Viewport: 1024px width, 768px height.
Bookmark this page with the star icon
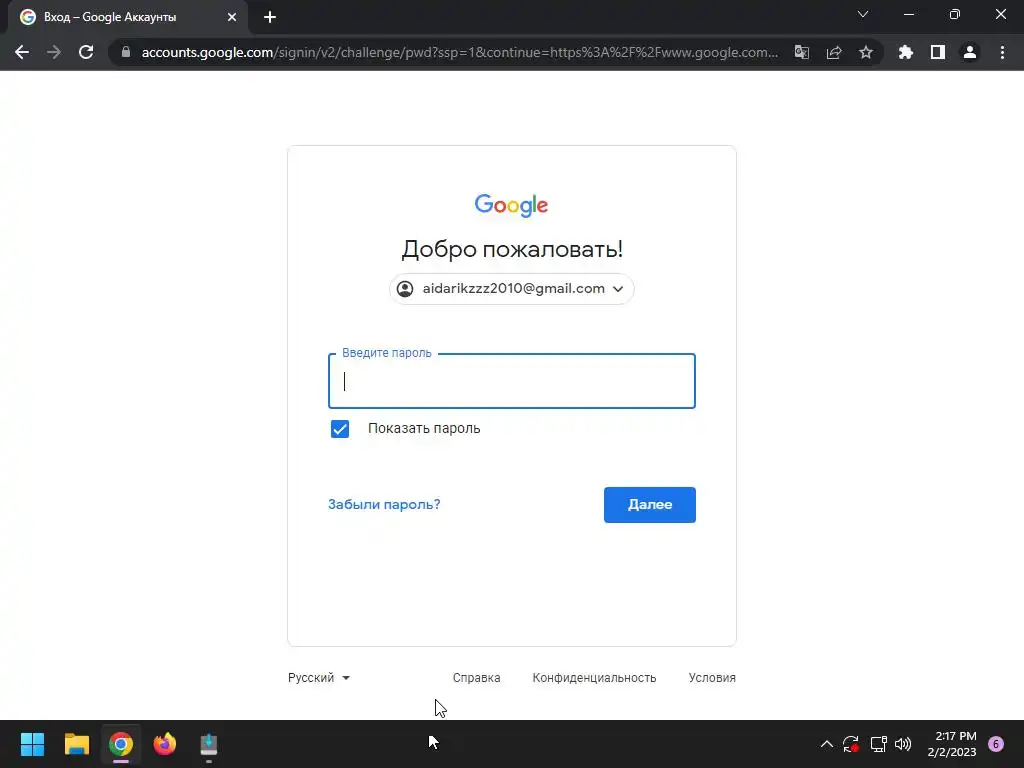(x=866, y=52)
